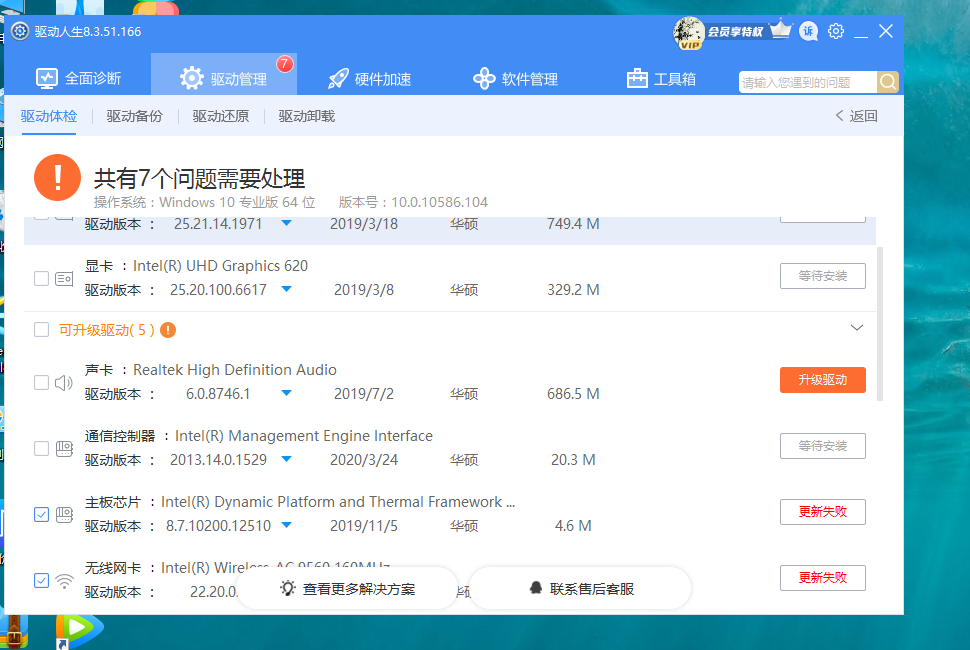Viewport: 970px width, 650px height.
Task: Click the problem search input field
Action: click(807, 82)
